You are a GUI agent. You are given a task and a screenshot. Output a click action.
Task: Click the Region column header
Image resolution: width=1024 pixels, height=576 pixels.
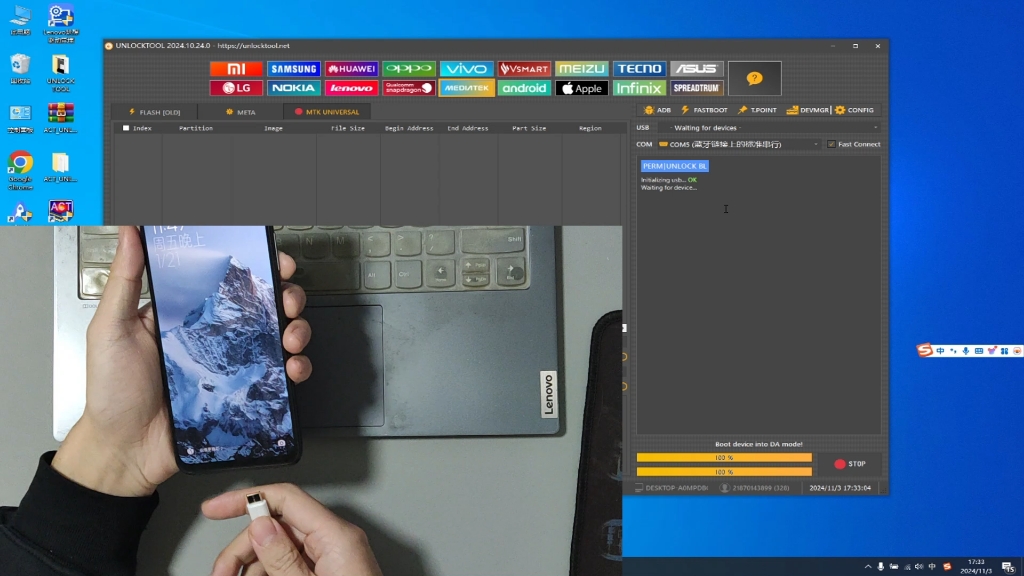590,128
